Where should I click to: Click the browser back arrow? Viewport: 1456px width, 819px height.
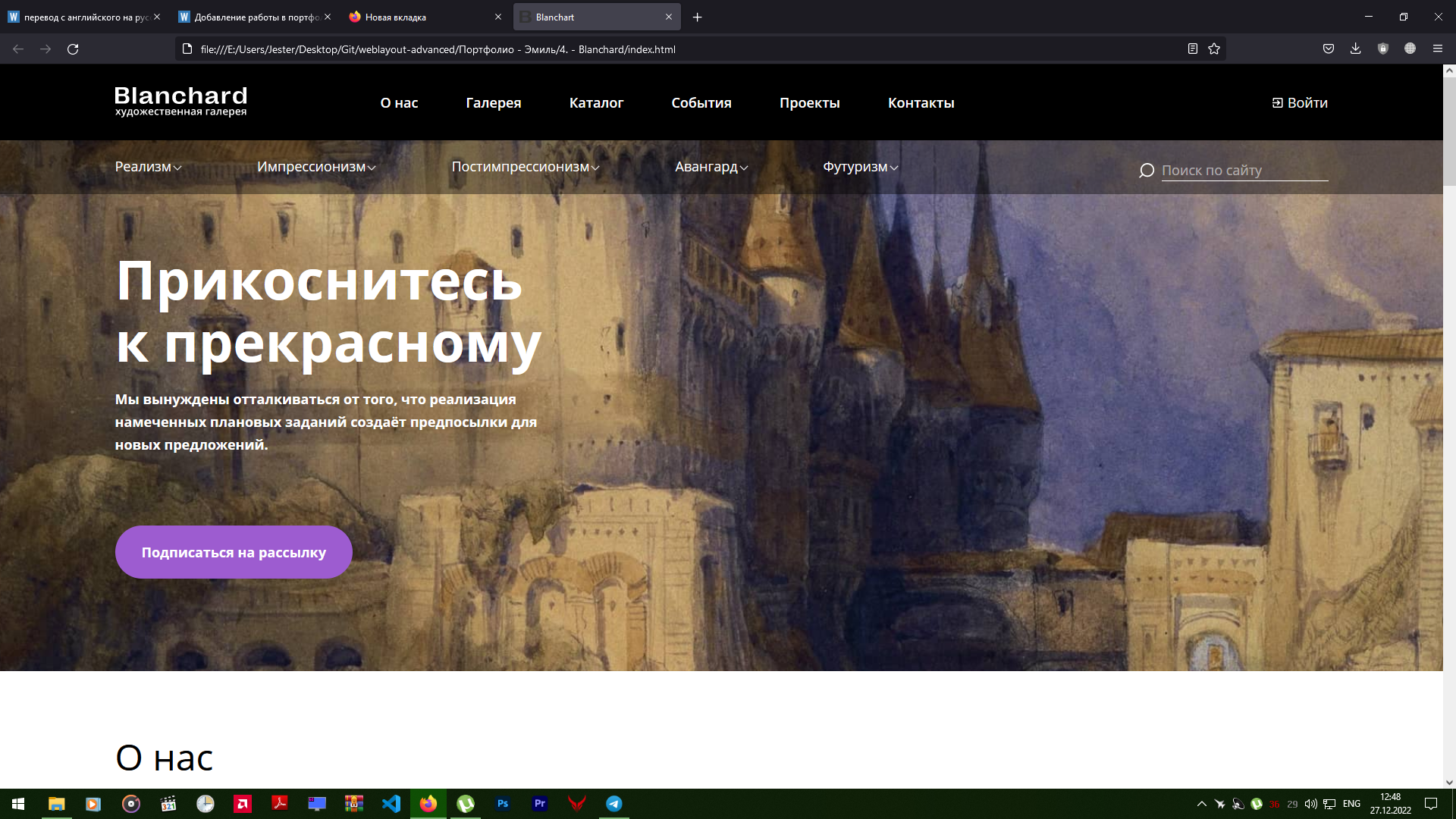(x=18, y=49)
